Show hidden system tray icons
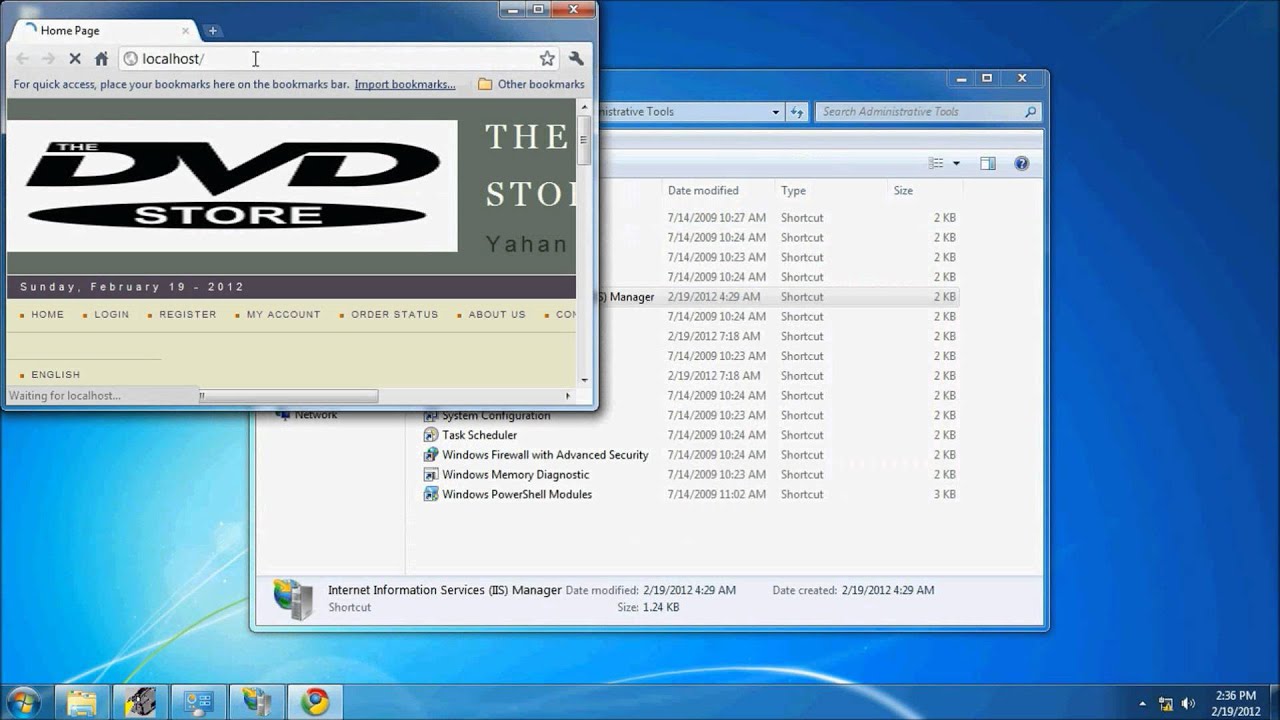Screen dimensions: 1280x720 [1142, 703]
